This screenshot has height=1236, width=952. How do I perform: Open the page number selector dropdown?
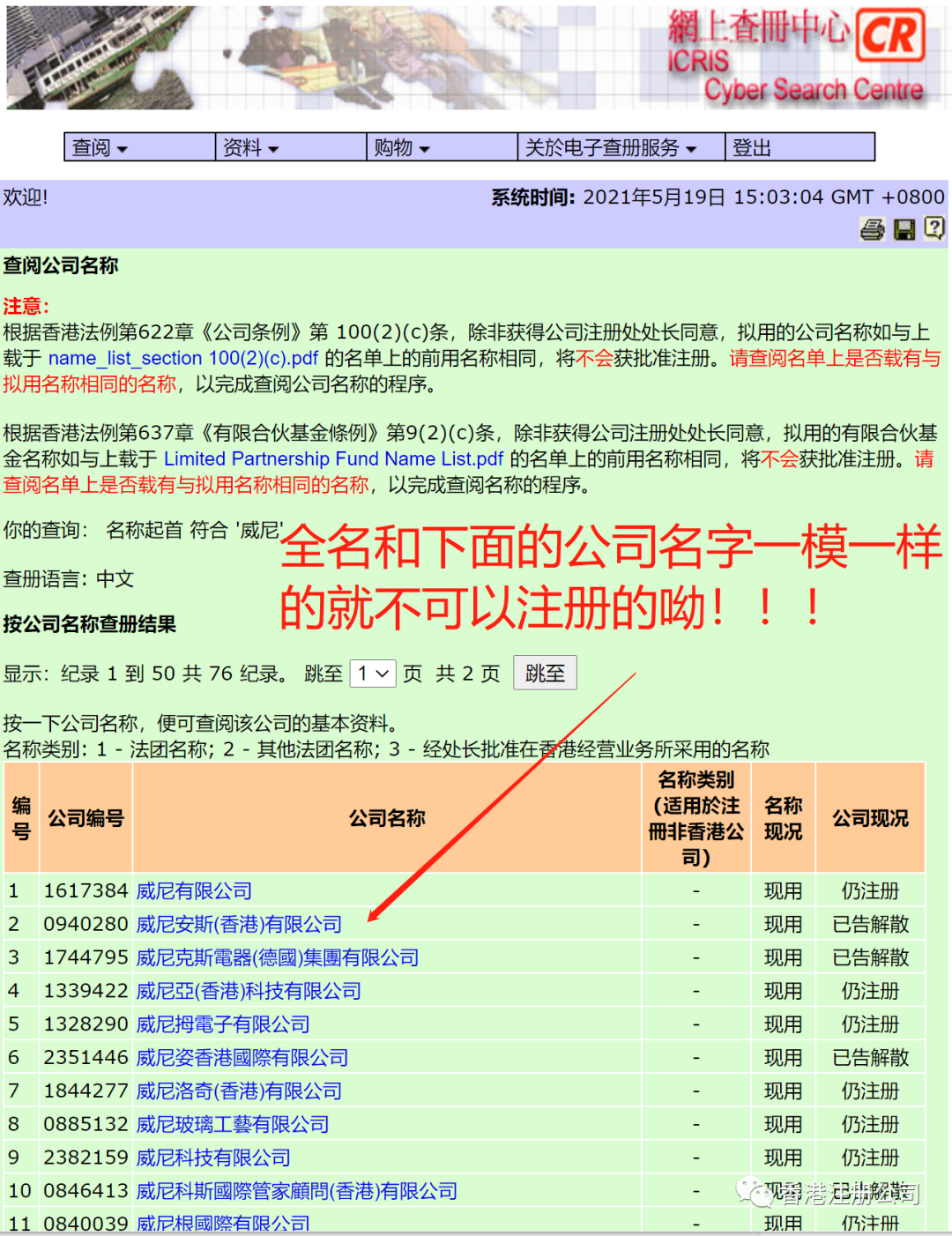[372, 673]
